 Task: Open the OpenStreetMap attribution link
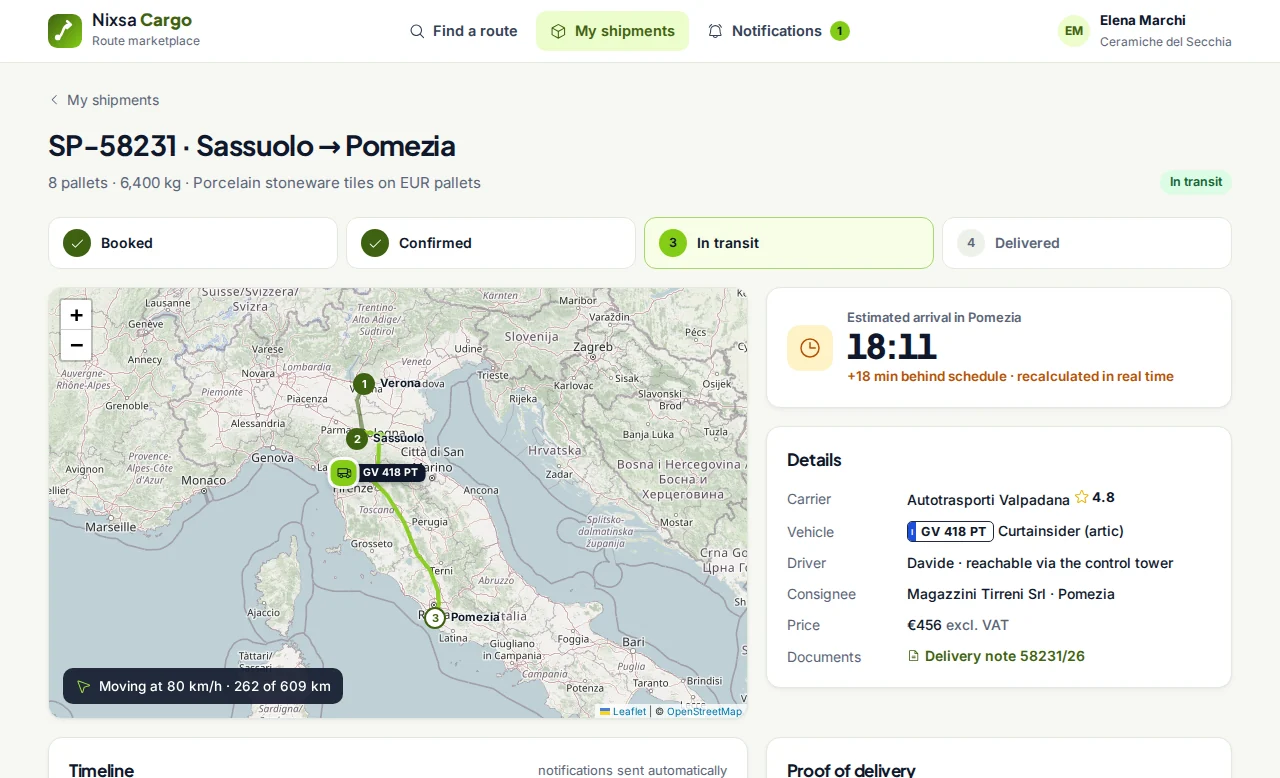point(704,711)
